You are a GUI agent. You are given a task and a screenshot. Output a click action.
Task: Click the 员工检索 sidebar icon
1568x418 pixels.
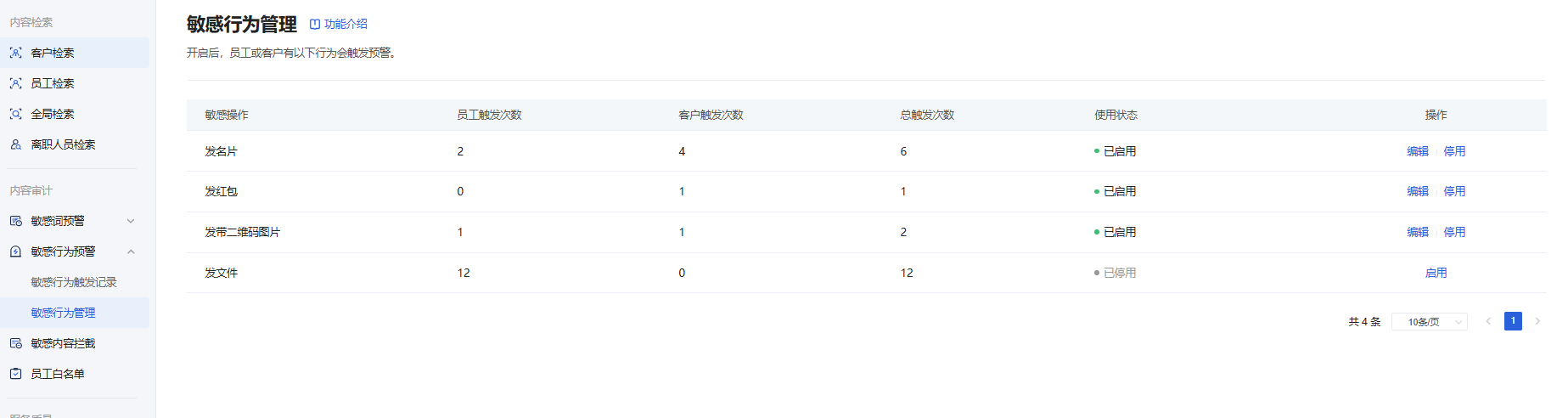coord(15,83)
